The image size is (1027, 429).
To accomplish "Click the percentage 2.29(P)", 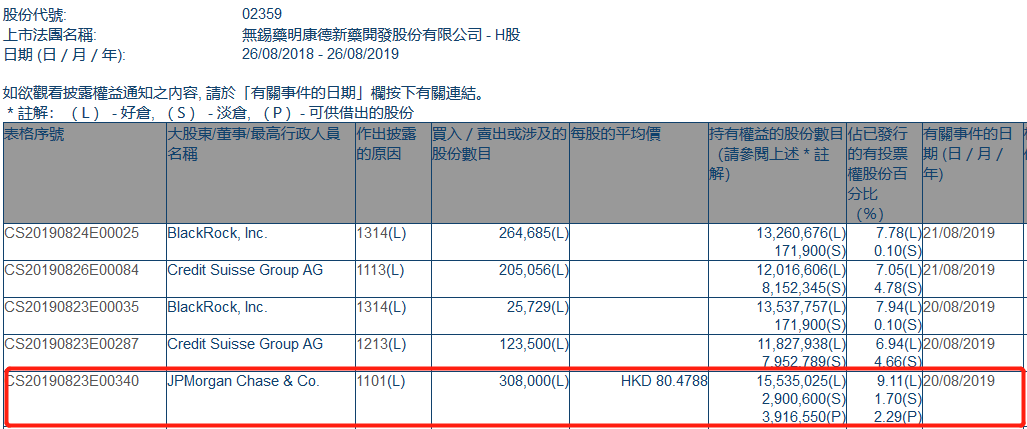I will point(900,417).
